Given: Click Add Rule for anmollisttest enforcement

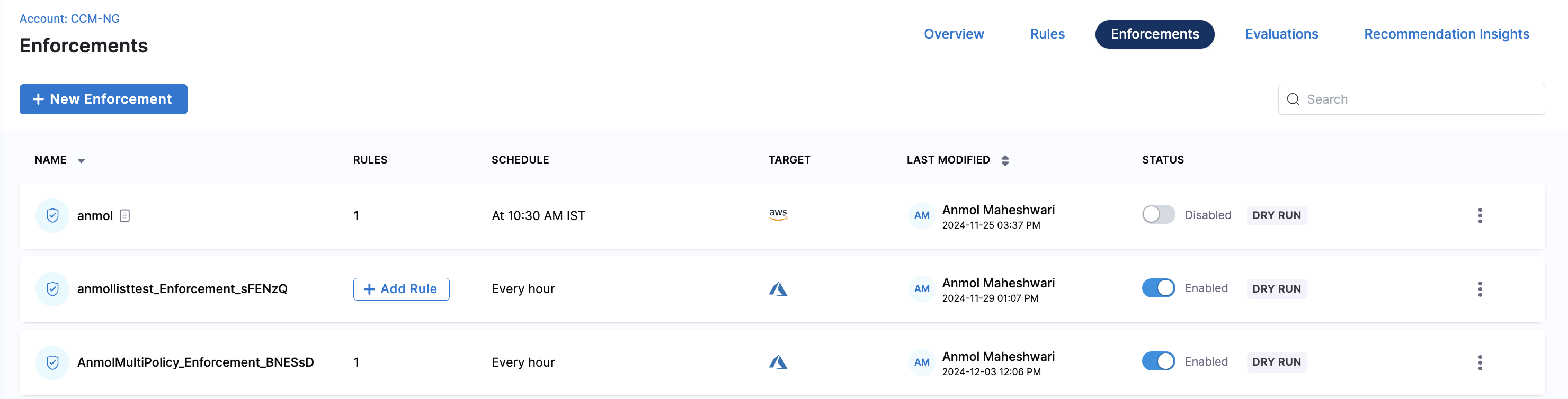Looking at the screenshot, I should pyautogui.click(x=401, y=289).
